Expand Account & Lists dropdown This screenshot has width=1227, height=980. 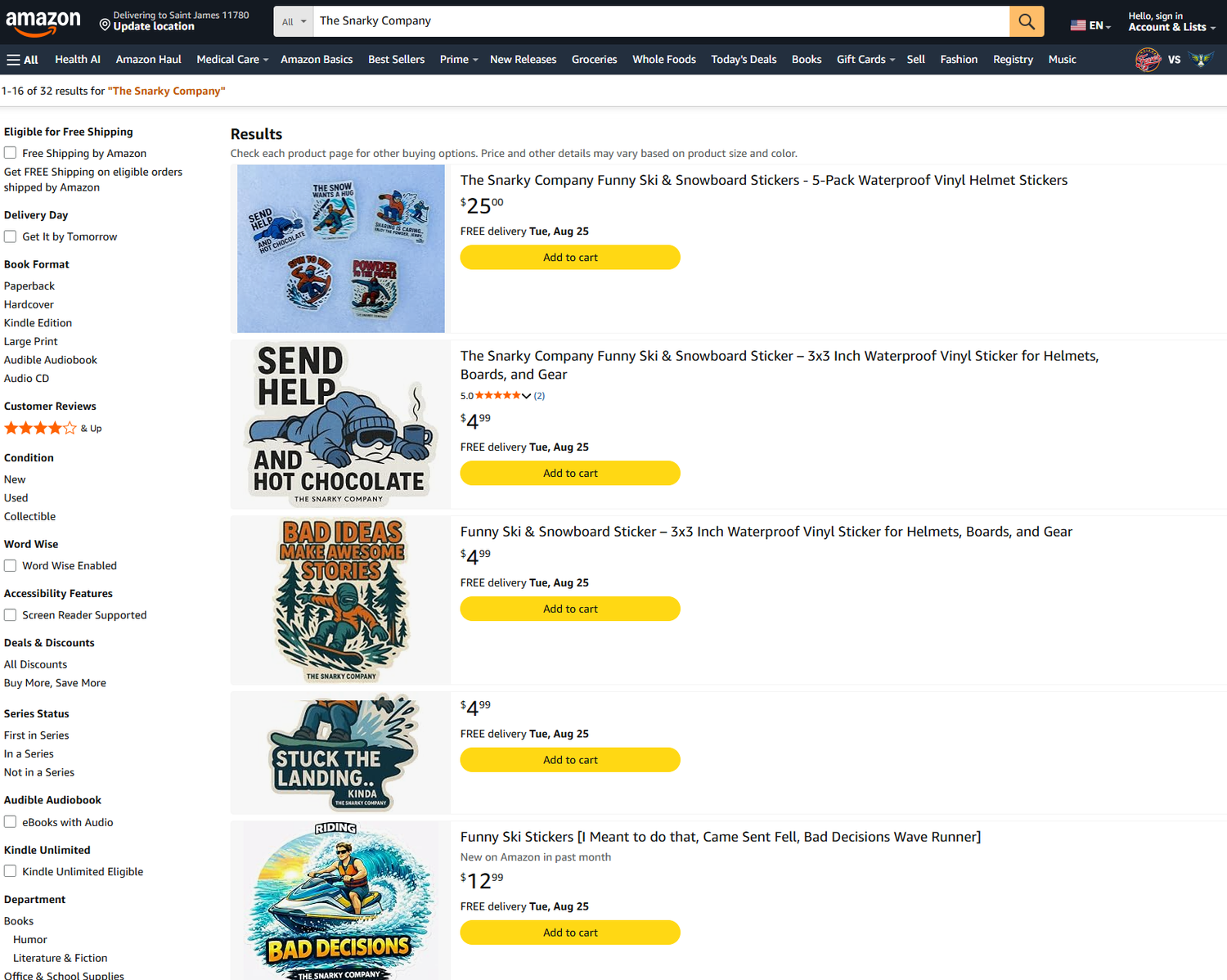[1171, 22]
